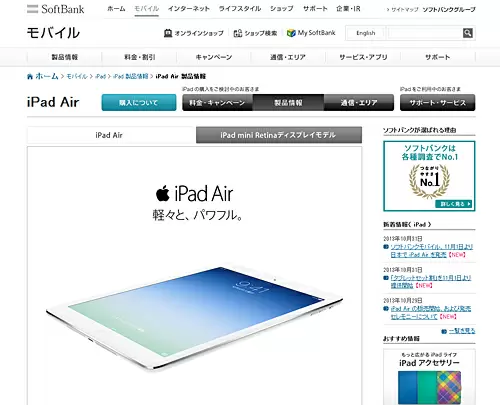Click into the site search field

425,33
